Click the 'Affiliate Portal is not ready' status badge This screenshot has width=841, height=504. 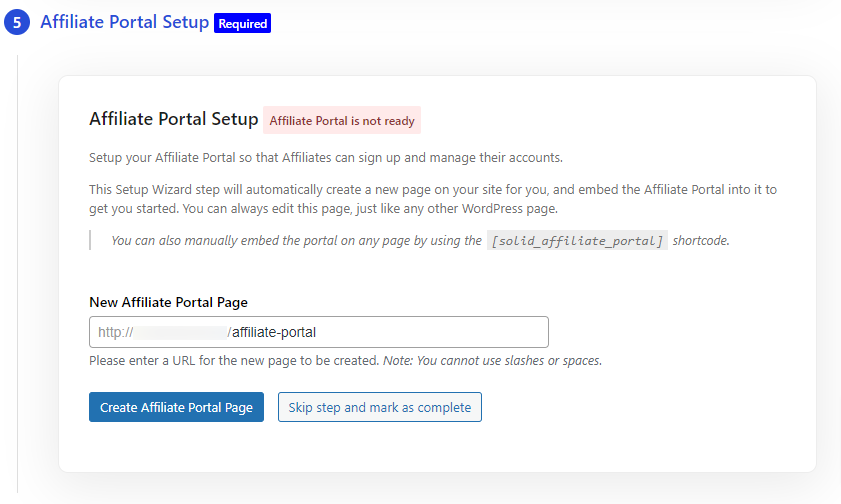[342, 121]
